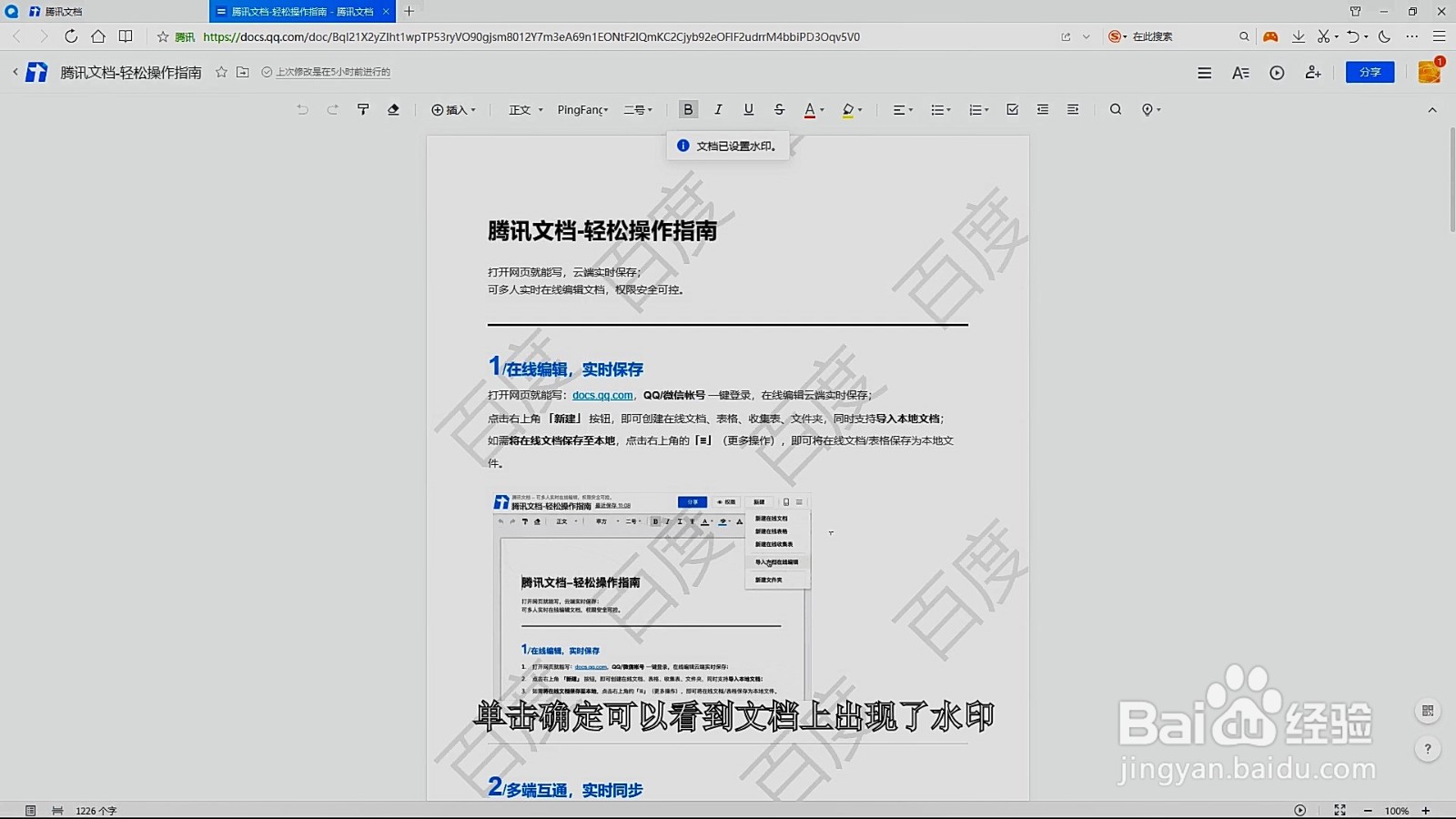Toggle italic formatting
The height and width of the screenshot is (819, 1456).
(x=718, y=109)
